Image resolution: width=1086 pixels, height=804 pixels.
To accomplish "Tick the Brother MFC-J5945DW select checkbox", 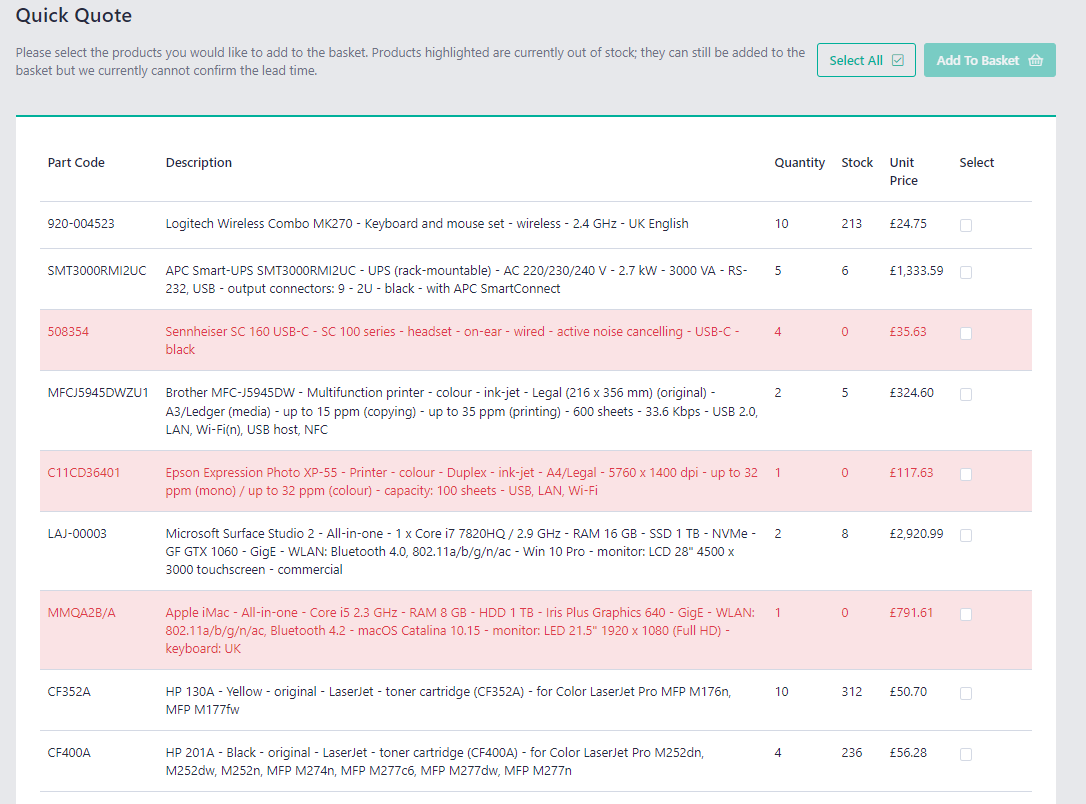I will point(965,394).
